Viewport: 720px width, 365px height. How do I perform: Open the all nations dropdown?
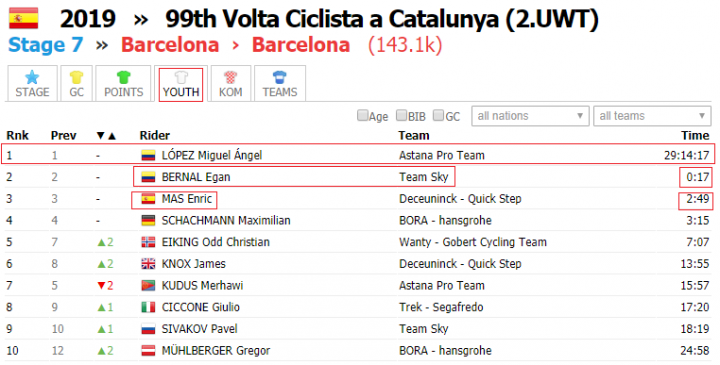click(530, 116)
